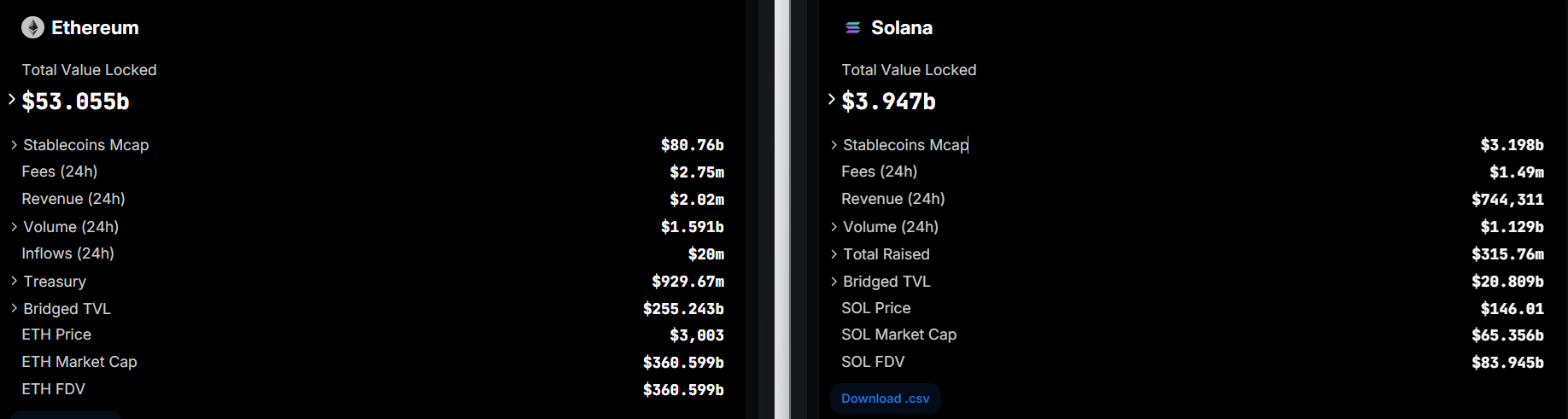Expand Ethereum Bridged TVL row
The height and width of the screenshot is (419, 1568).
tap(14, 309)
